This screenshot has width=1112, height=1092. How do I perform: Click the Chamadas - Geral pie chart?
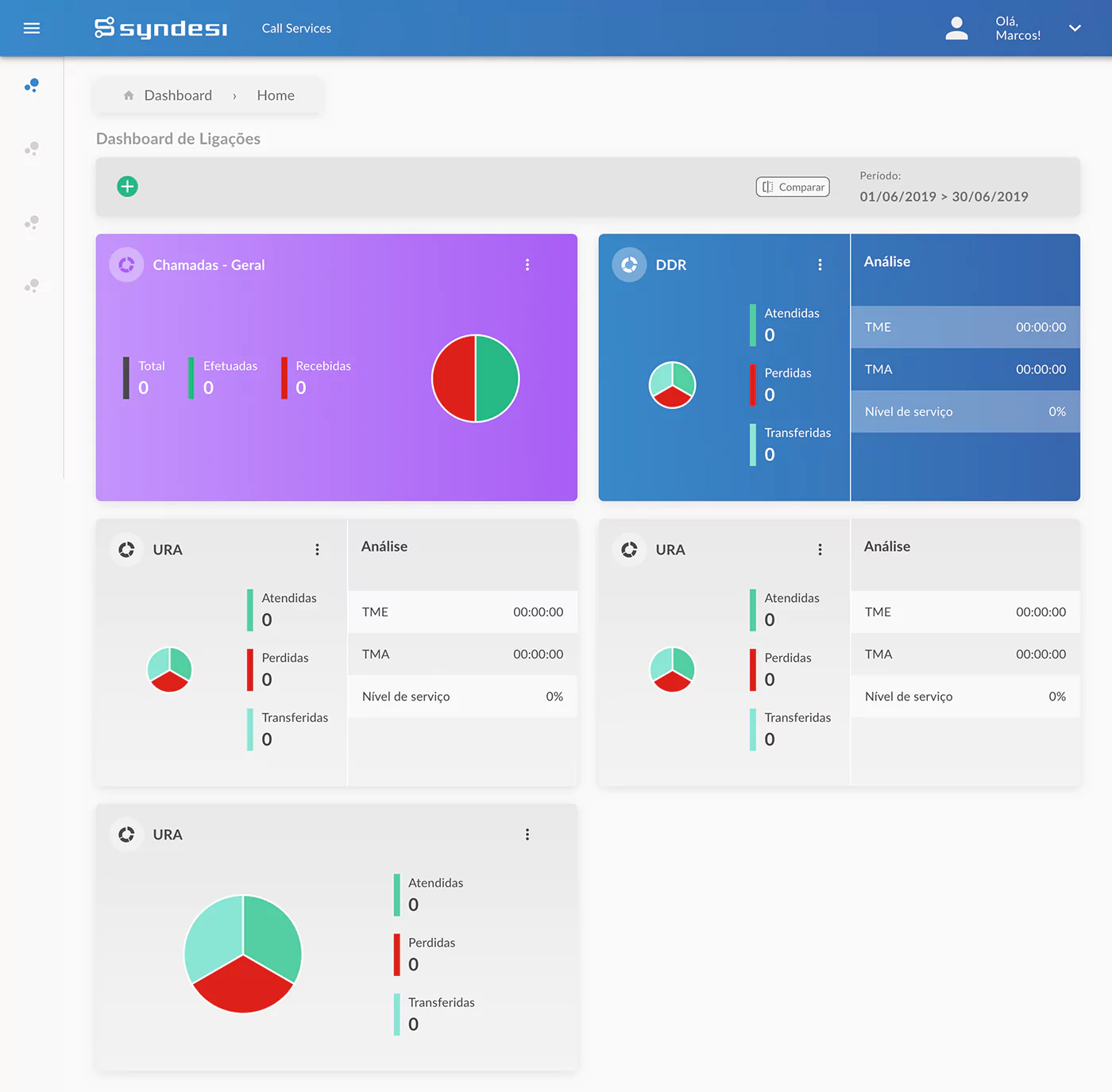point(475,379)
